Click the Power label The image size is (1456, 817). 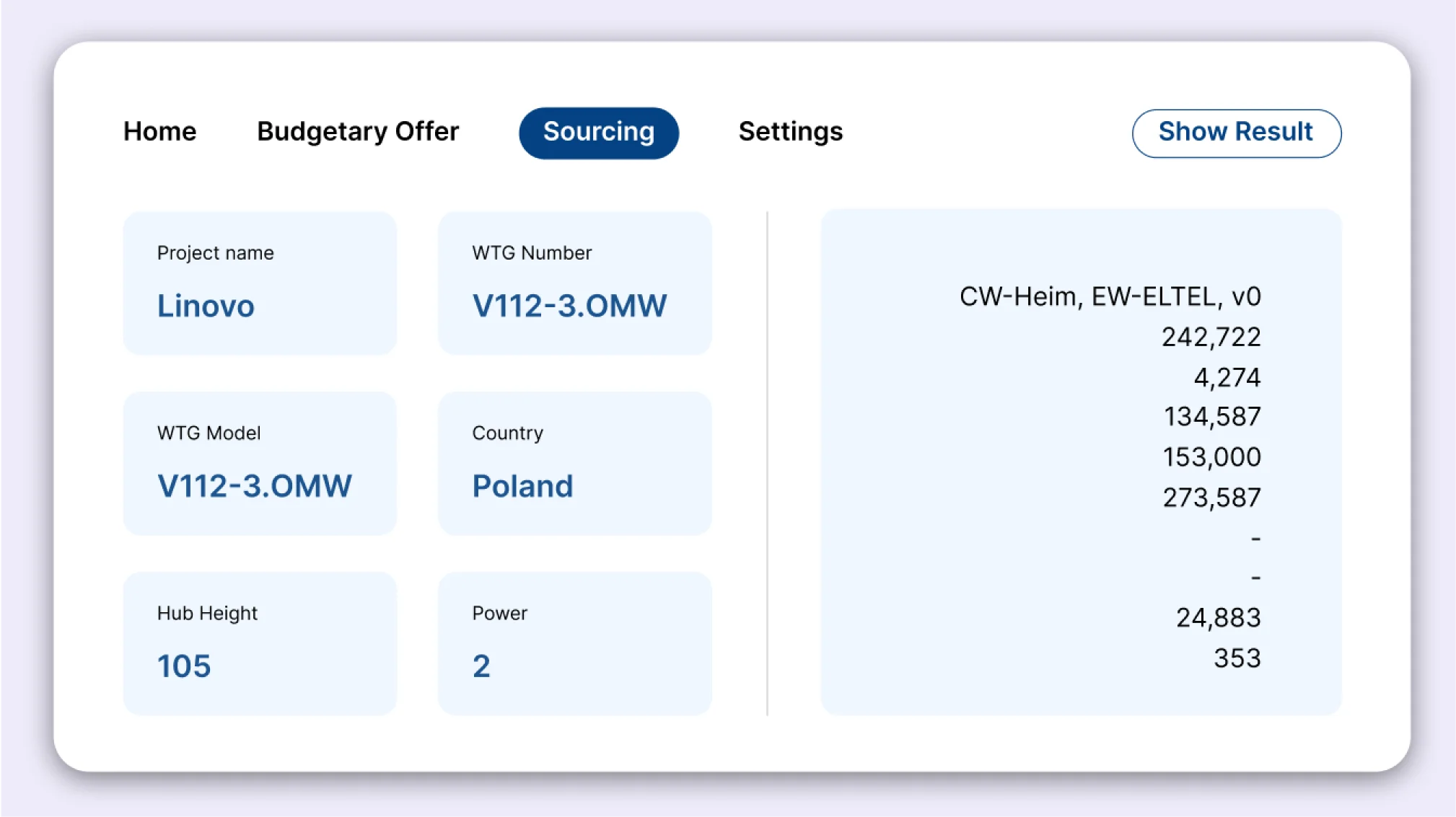tap(500, 614)
